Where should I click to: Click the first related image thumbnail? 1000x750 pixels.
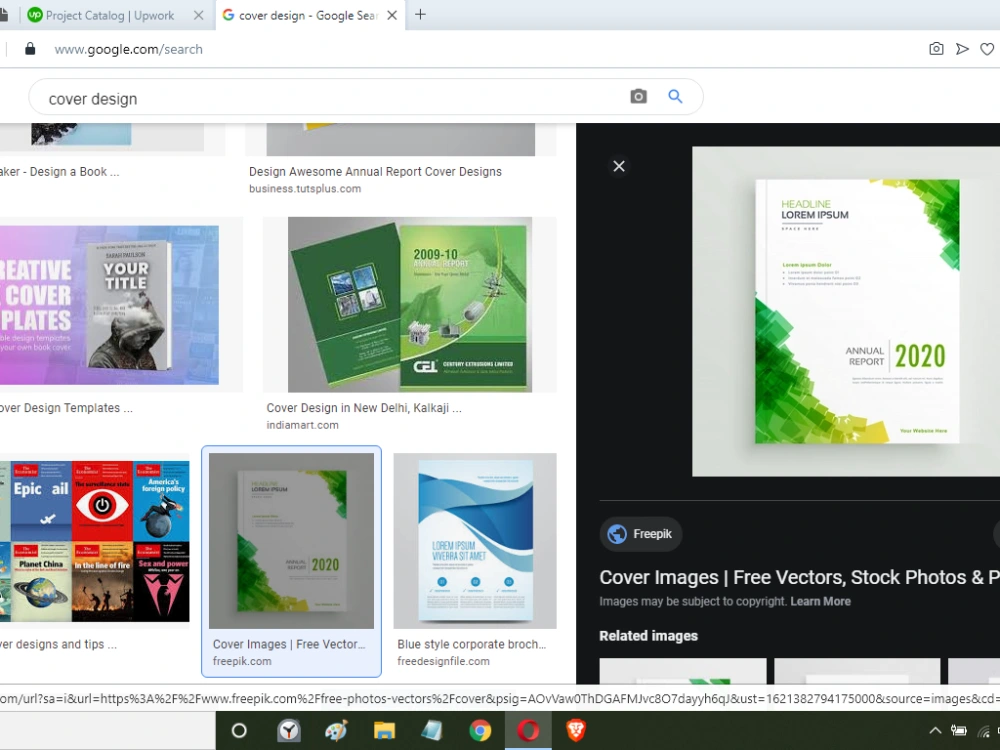[682, 671]
